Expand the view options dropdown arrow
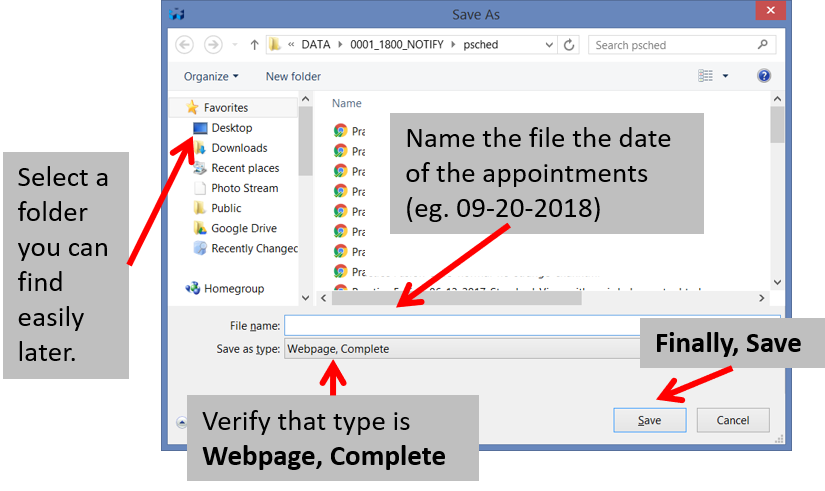Screen dimensions: 825x491 tap(726, 76)
